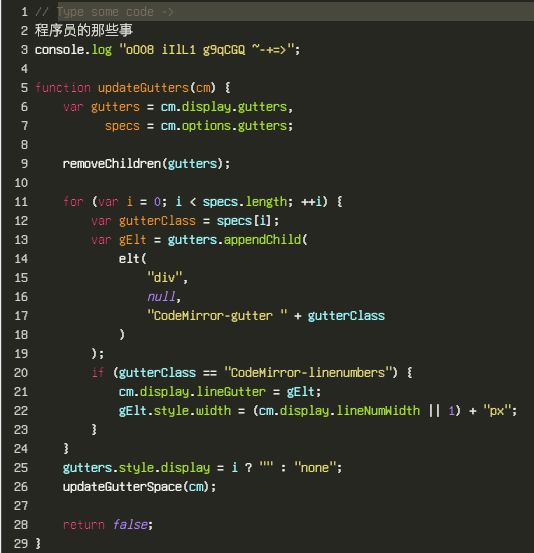Click the 'updateGutters' function name on line 5
This screenshot has height=553, width=534.
pyautogui.click(x=143, y=87)
